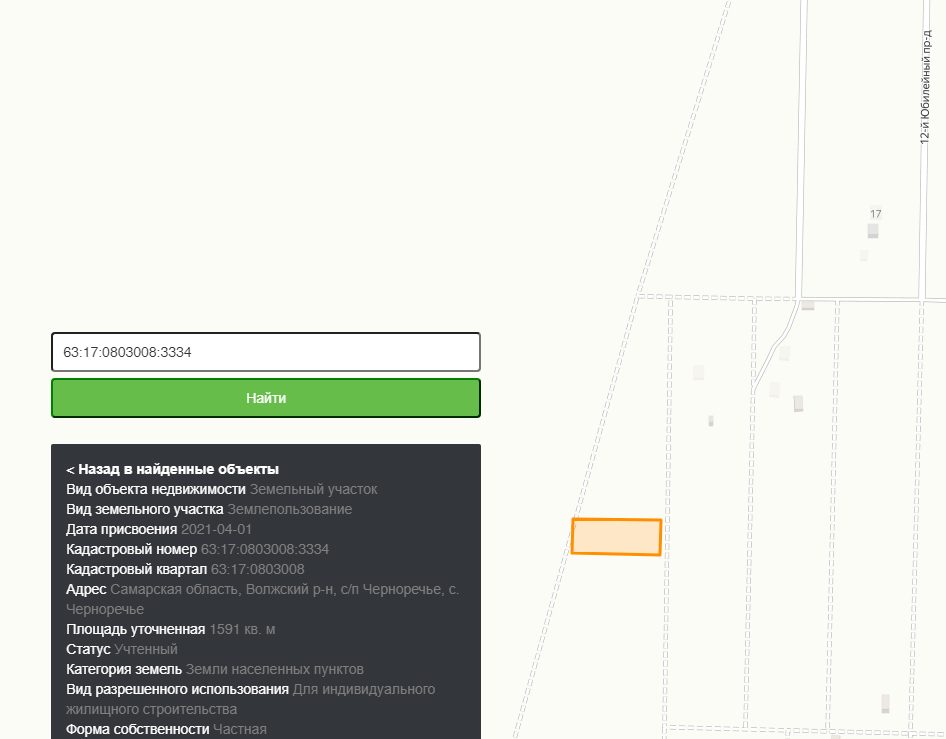The height and width of the screenshot is (739, 946).
Task: Click the cadastral number search field
Action: 265,352
